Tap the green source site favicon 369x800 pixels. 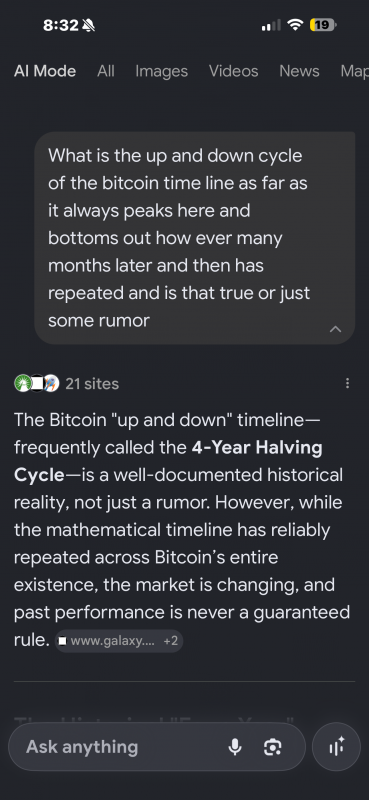22,383
